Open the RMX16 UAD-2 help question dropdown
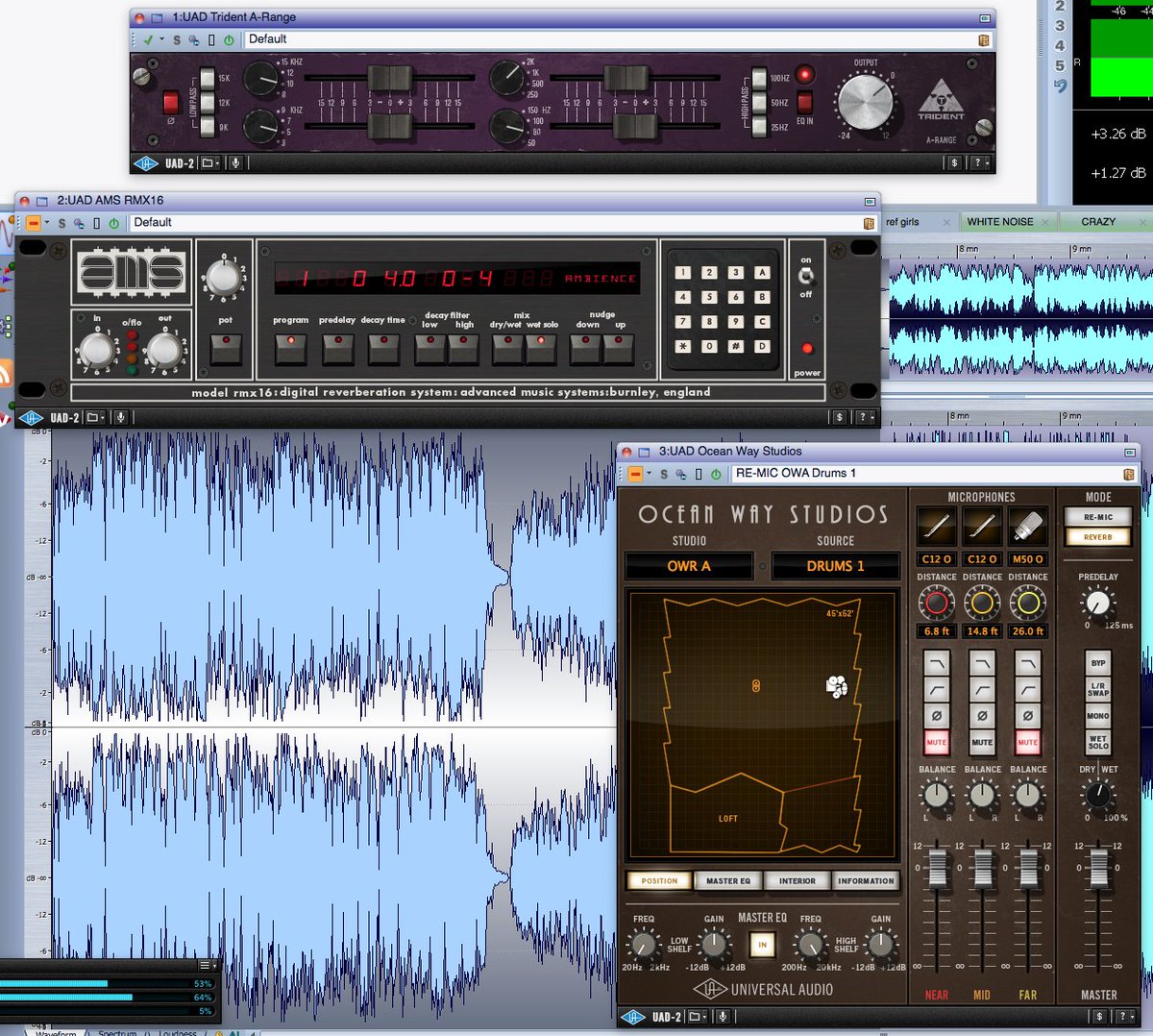 (x=864, y=418)
